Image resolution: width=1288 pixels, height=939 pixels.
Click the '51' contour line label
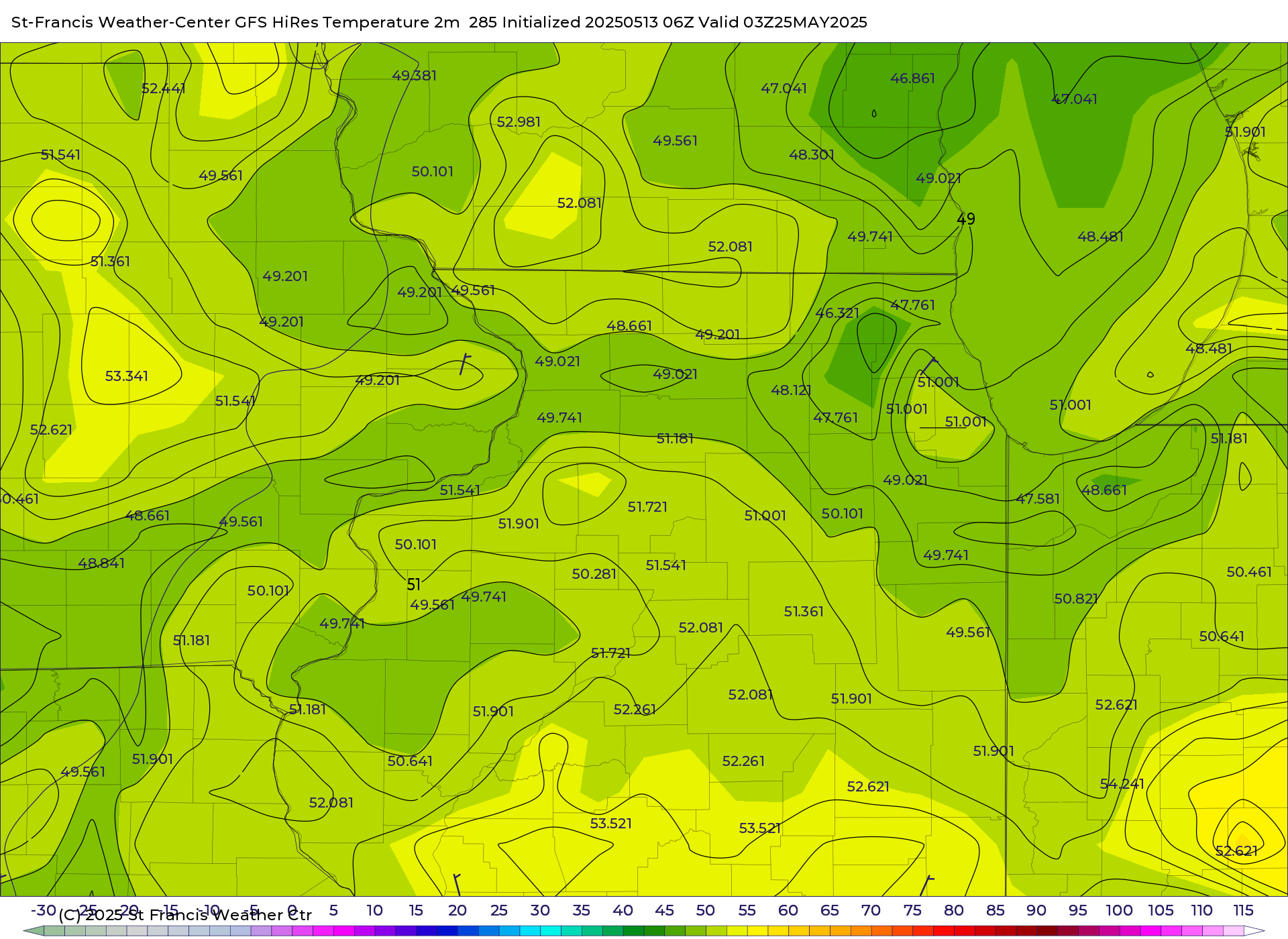(x=414, y=585)
